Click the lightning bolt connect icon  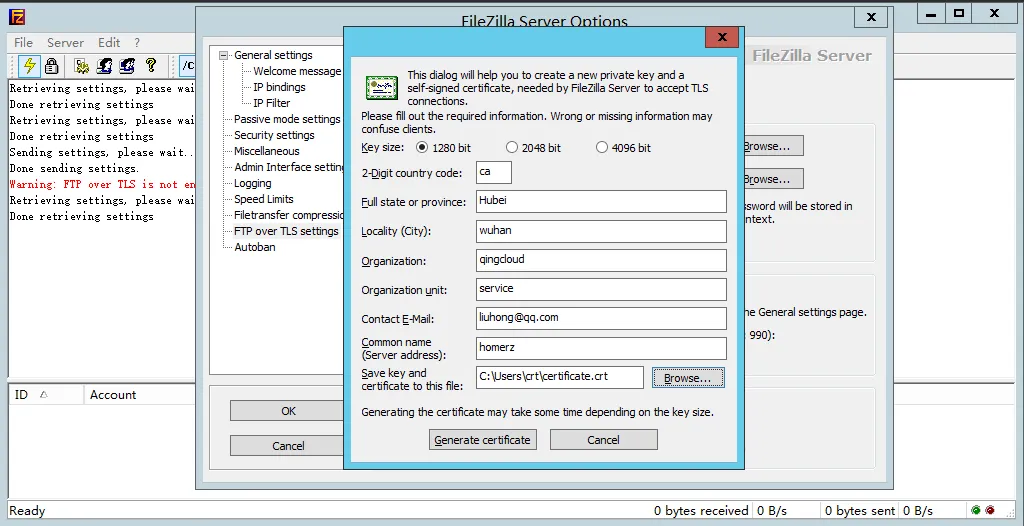29,65
